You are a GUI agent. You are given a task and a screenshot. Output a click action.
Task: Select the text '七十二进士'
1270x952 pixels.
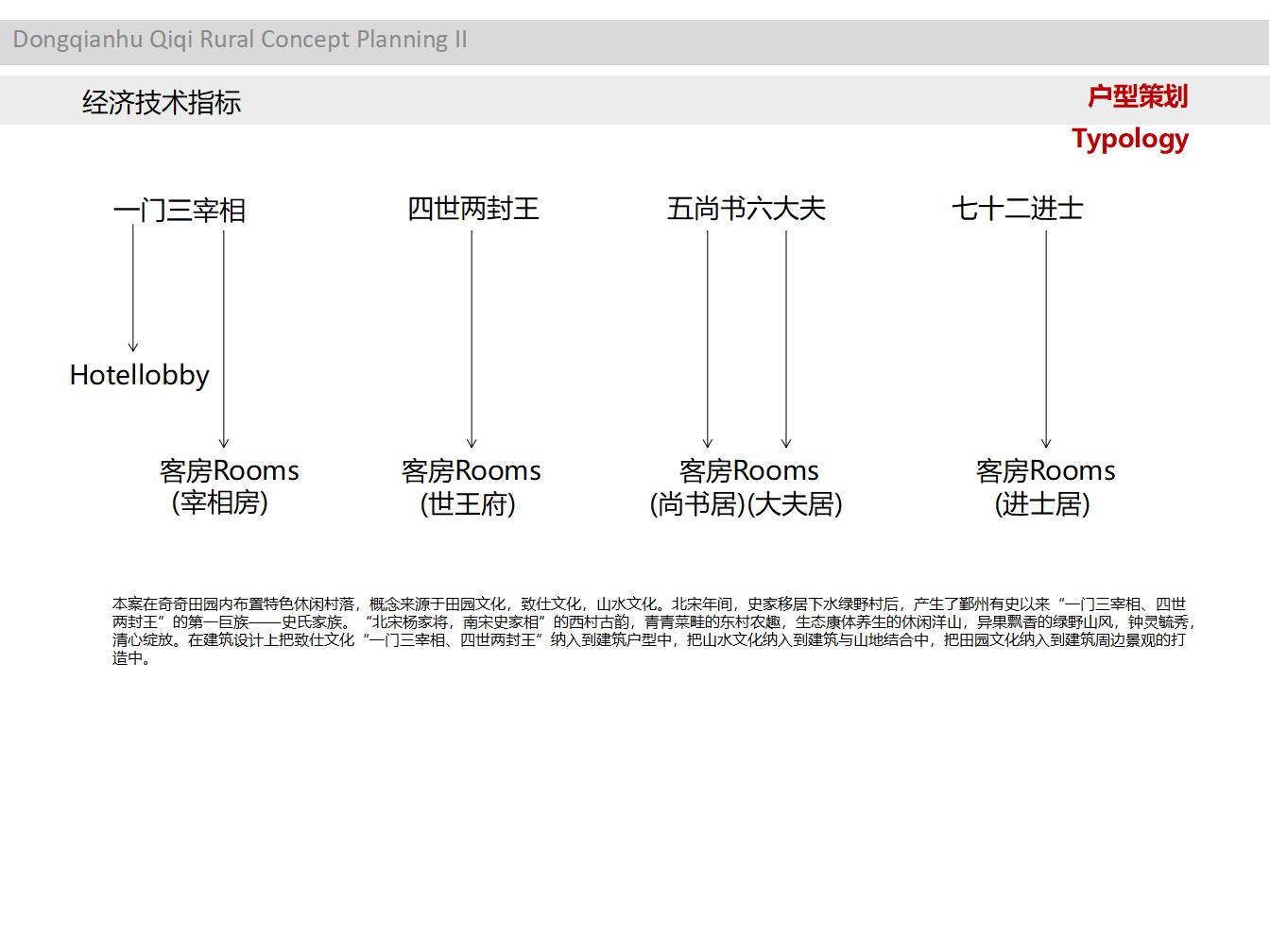1018,209
